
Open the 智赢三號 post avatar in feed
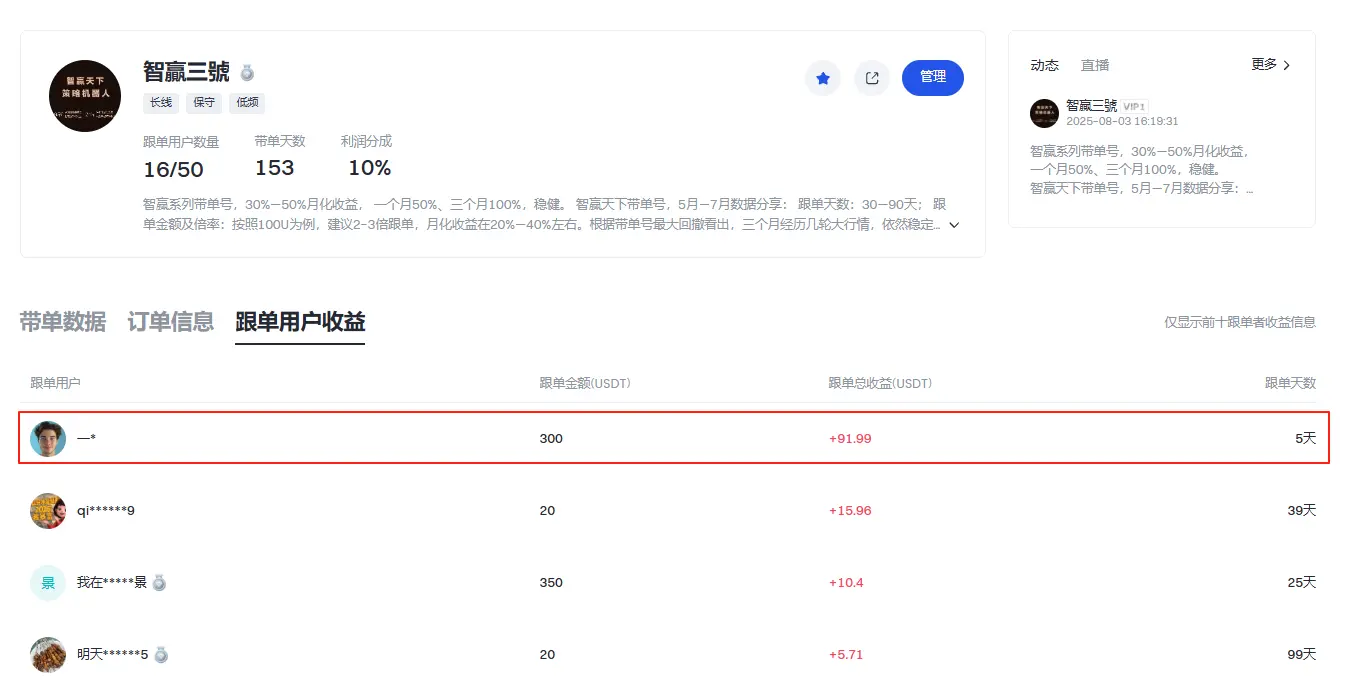point(1044,113)
